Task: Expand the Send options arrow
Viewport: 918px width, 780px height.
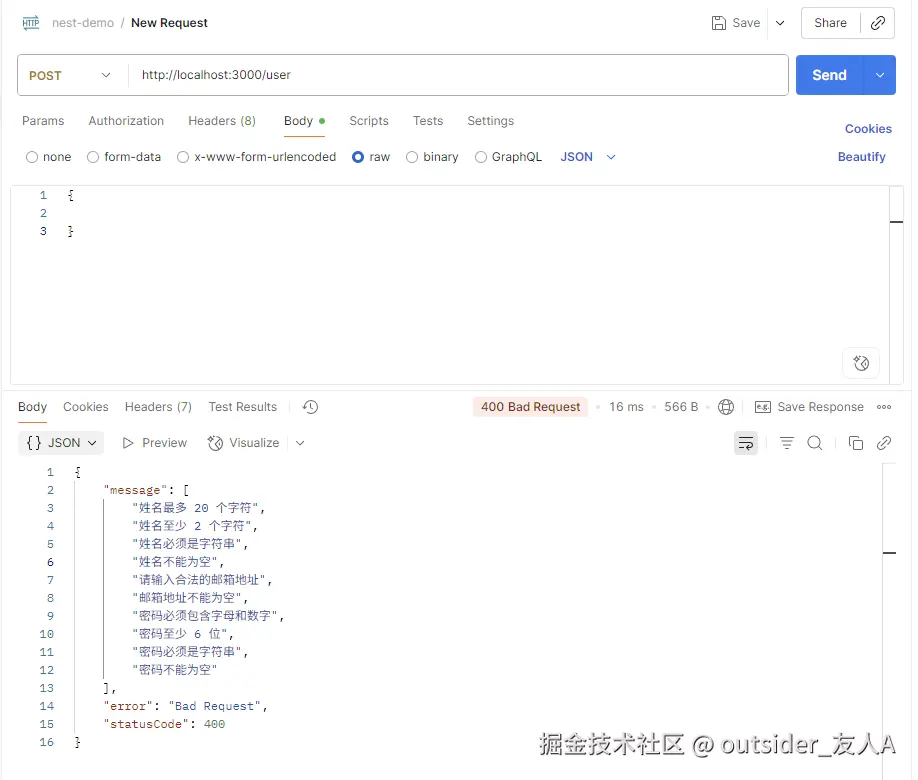Action: [879, 75]
